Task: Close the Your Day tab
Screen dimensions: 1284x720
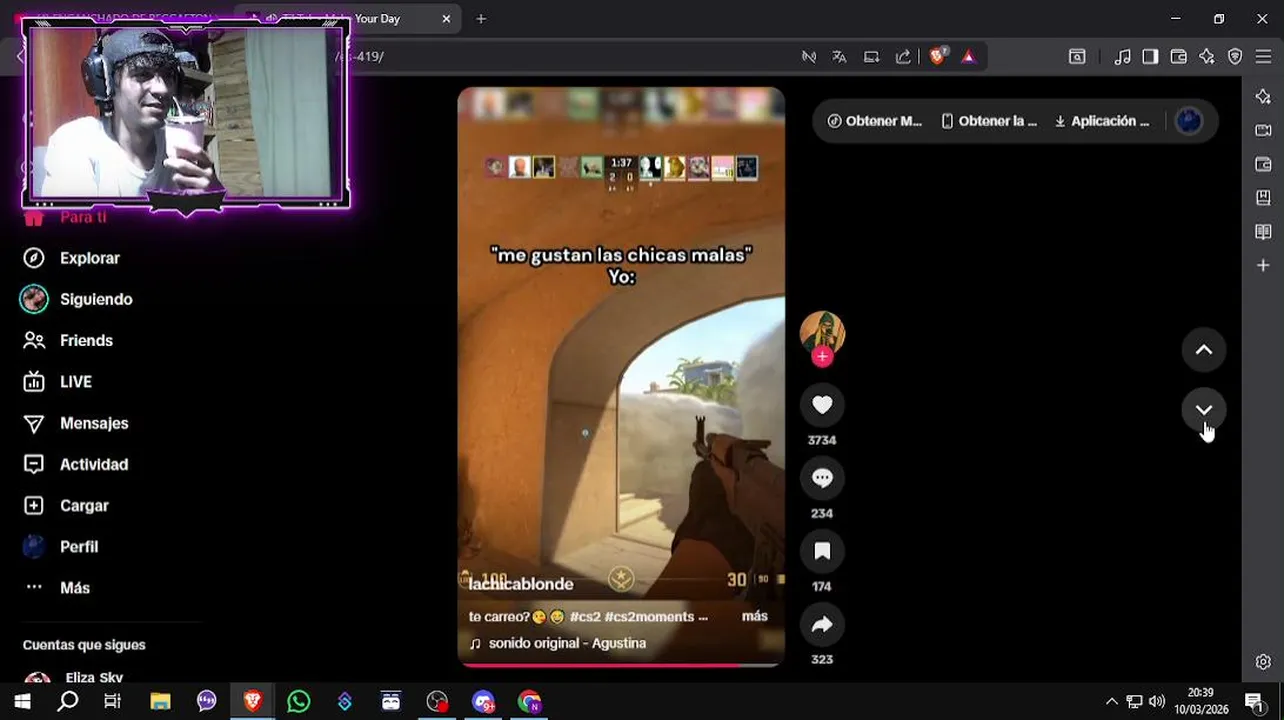Action: [x=446, y=18]
